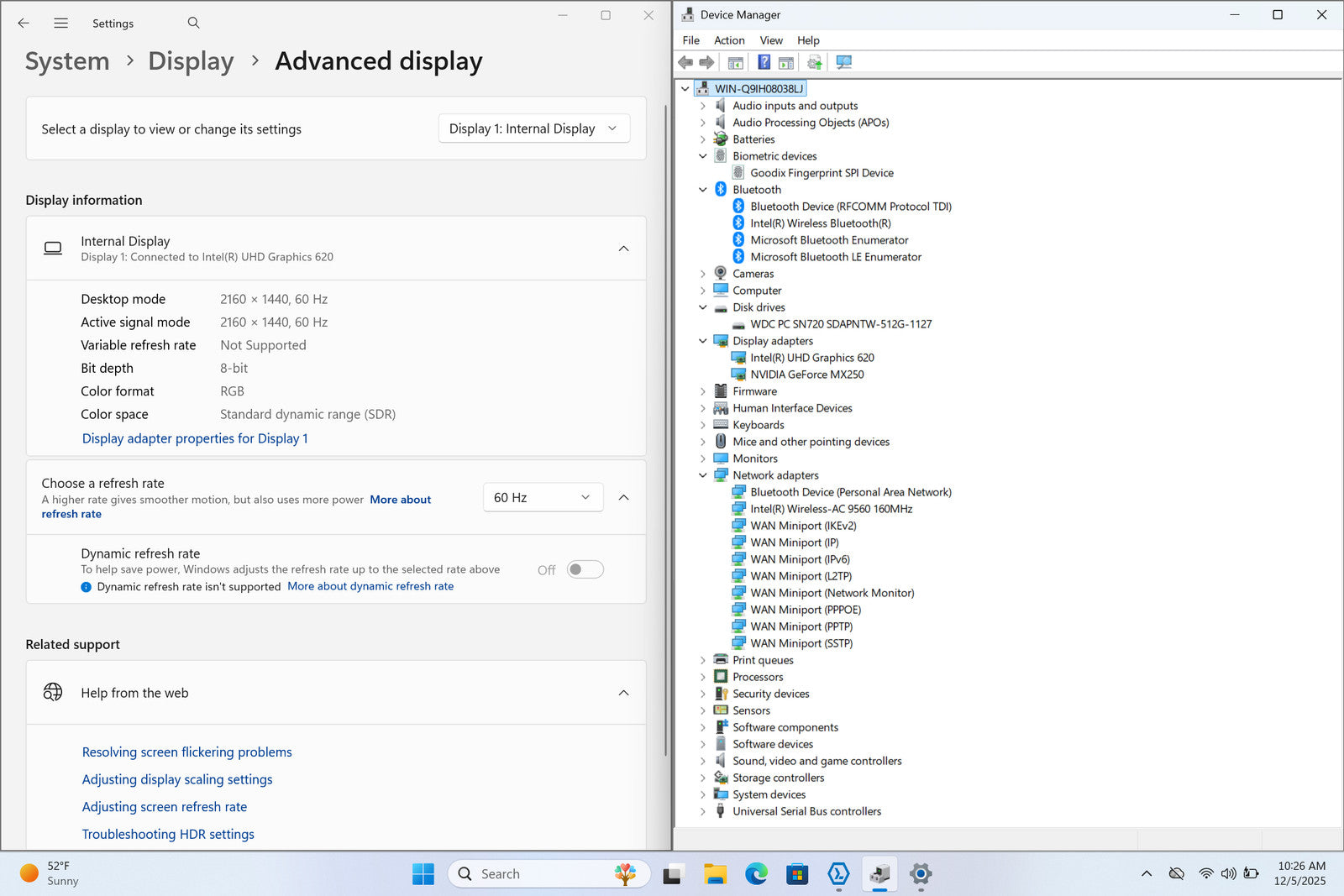Toggle the Dynamic refresh rate switch
Screen dimensions: 1344x896
tap(585, 569)
